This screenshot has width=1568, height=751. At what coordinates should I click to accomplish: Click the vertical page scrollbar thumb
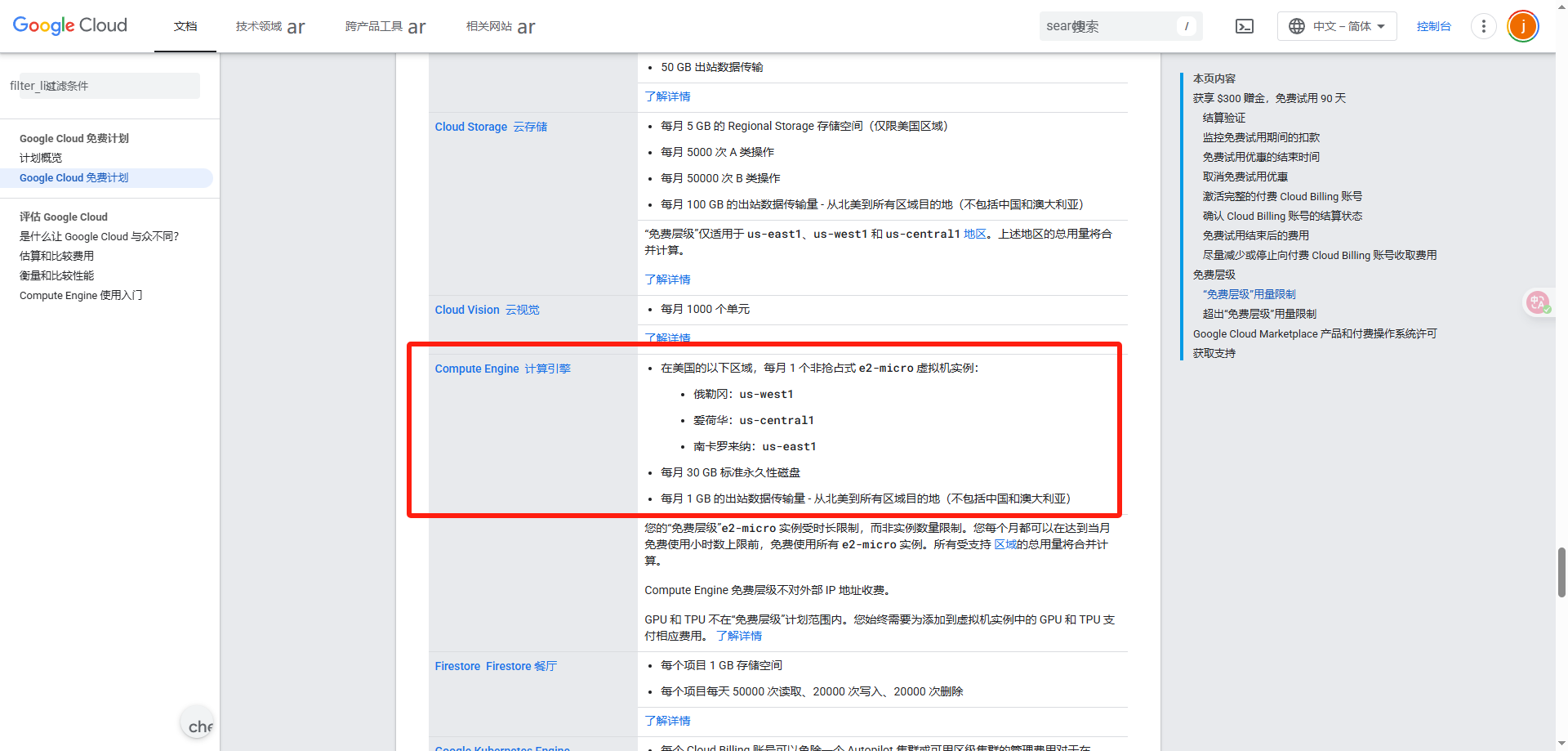click(x=1561, y=572)
